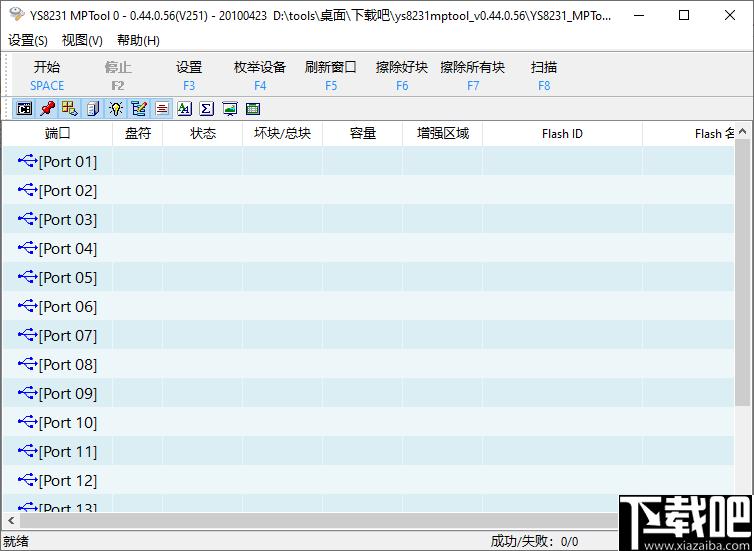Click the picture slideshow screen icon
Viewport: 754px width, 551px height.
click(x=230, y=109)
